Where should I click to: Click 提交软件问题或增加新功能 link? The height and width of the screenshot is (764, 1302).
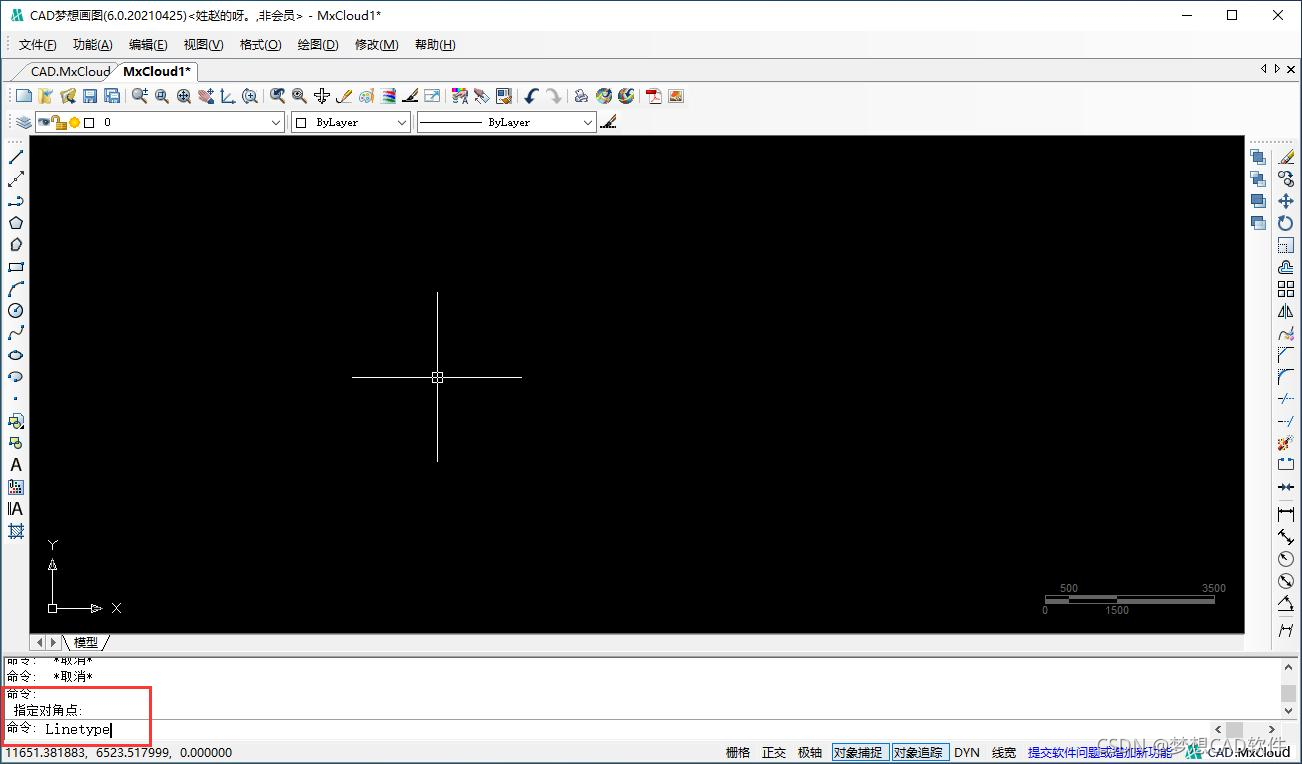coord(1100,752)
